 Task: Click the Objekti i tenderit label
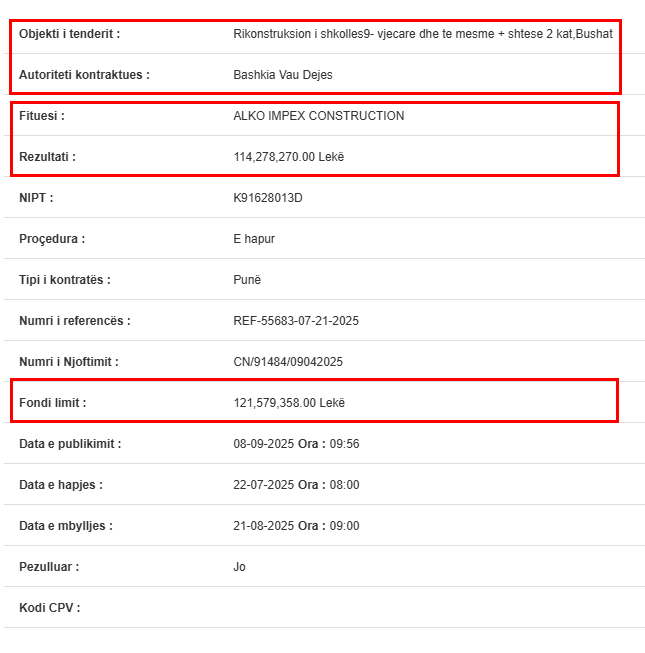click(x=69, y=34)
